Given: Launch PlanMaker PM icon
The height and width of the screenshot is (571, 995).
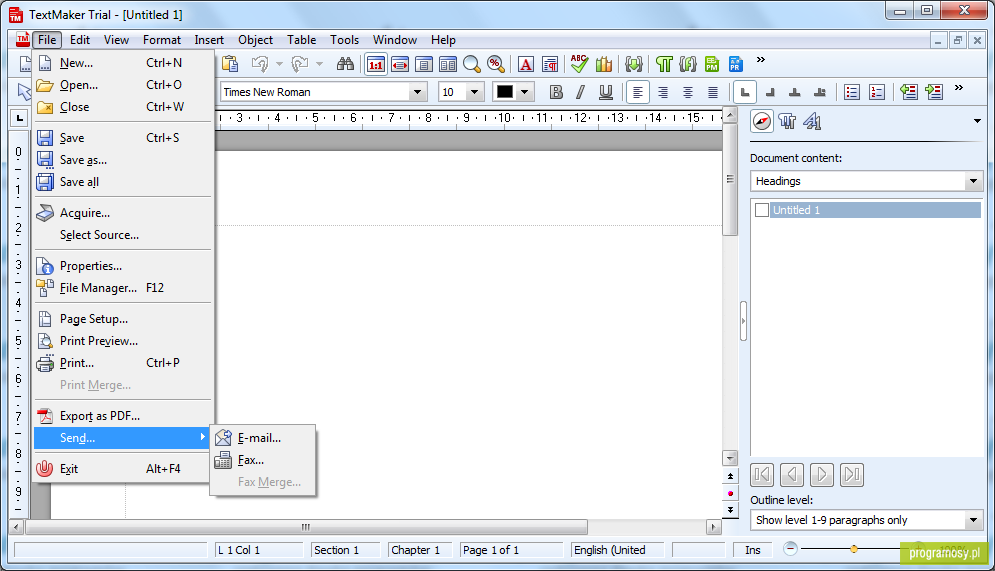Looking at the screenshot, I should (x=712, y=64).
